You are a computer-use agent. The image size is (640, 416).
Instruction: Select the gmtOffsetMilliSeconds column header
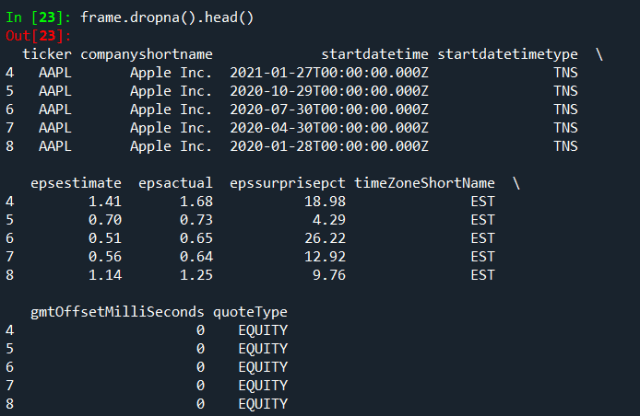click(x=117, y=312)
